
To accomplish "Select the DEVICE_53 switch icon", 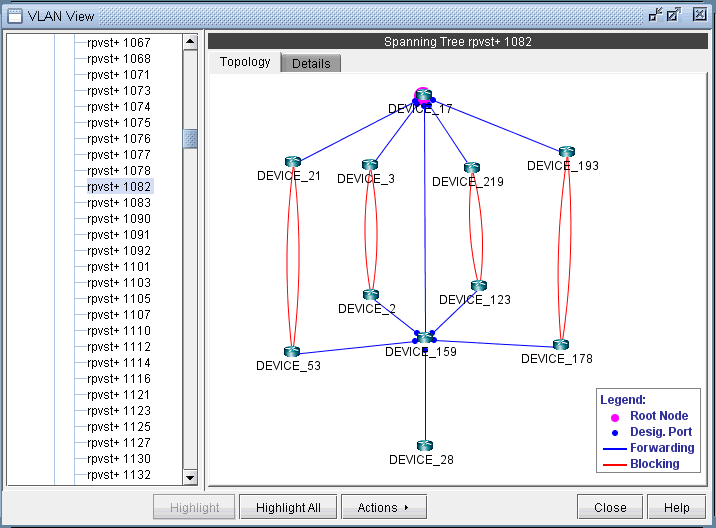I will [291, 352].
